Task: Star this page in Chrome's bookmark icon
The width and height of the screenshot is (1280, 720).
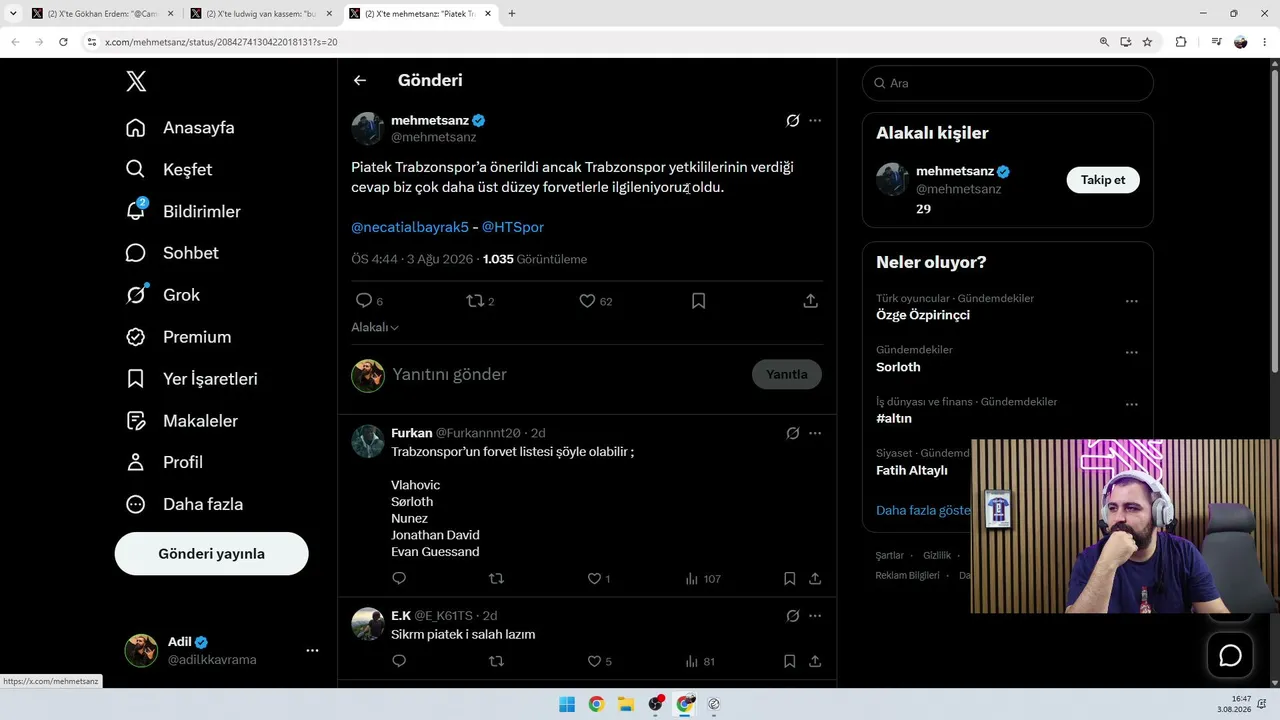Action: pyautogui.click(x=1147, y=42)
